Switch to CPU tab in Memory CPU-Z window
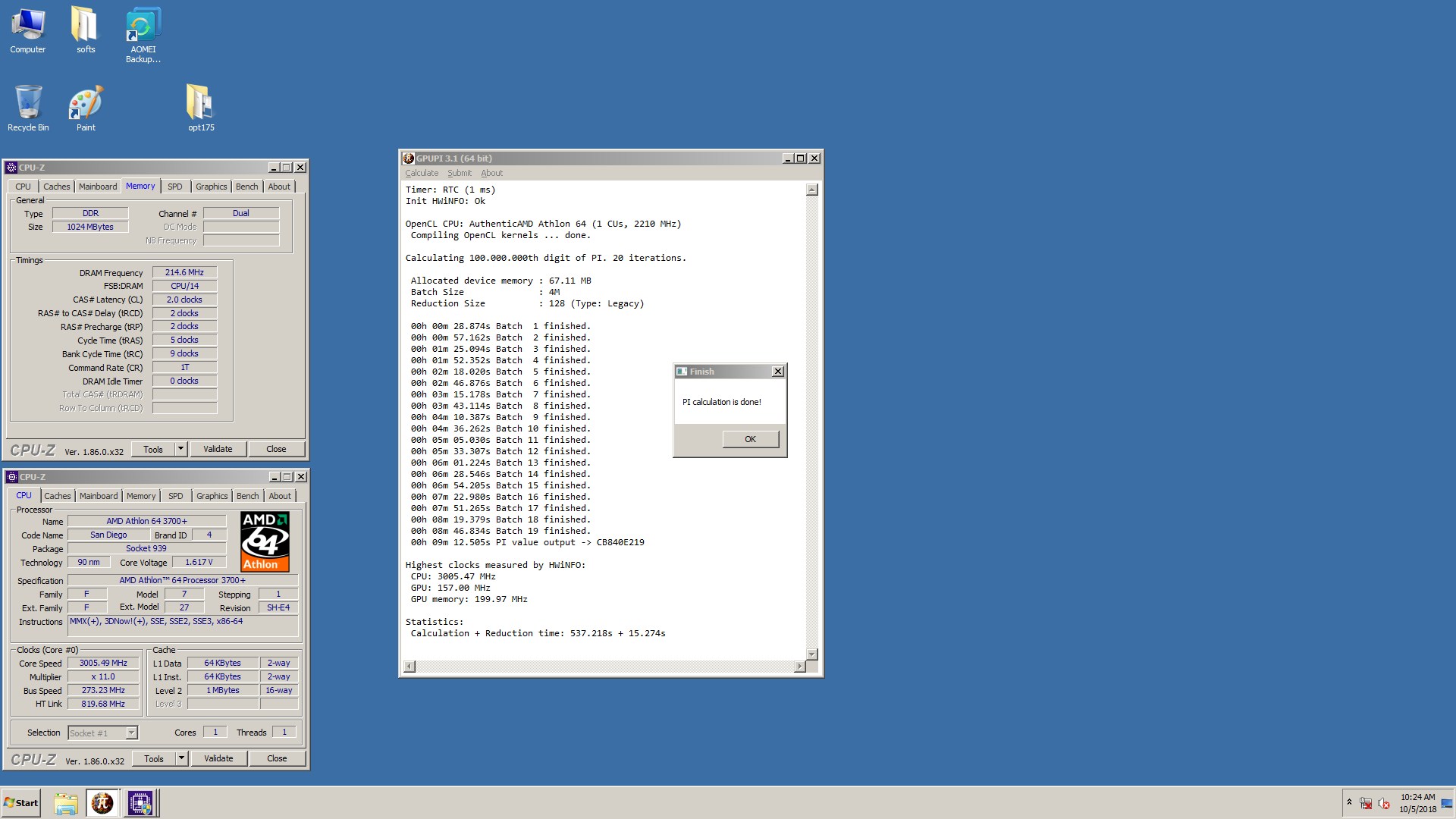 click(x=23, y=187)
